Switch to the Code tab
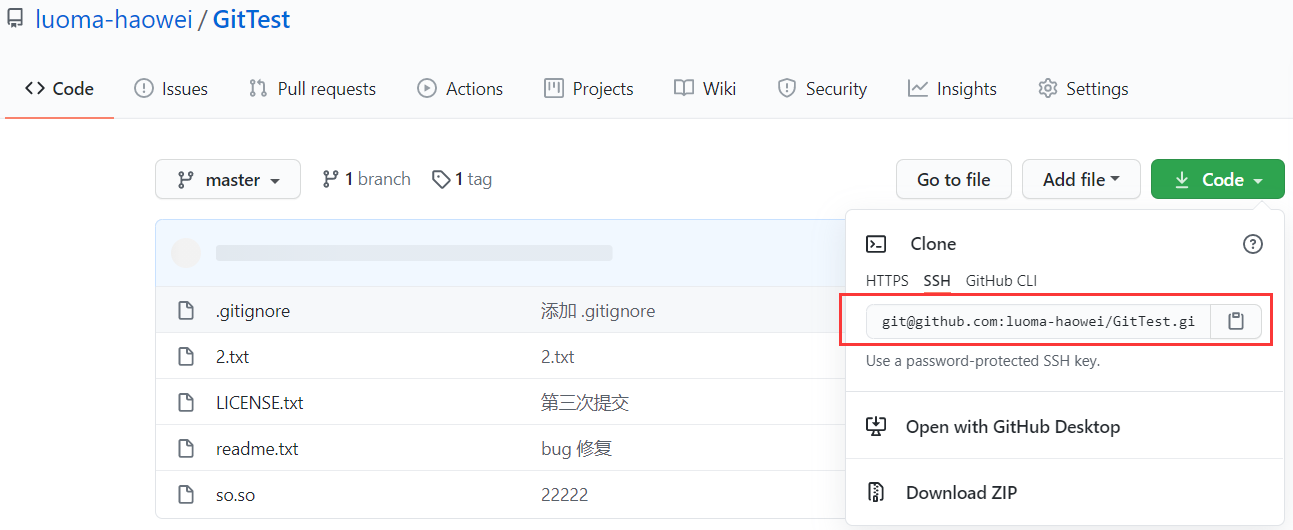This screenshot has height=530, width=1293. 59,89
